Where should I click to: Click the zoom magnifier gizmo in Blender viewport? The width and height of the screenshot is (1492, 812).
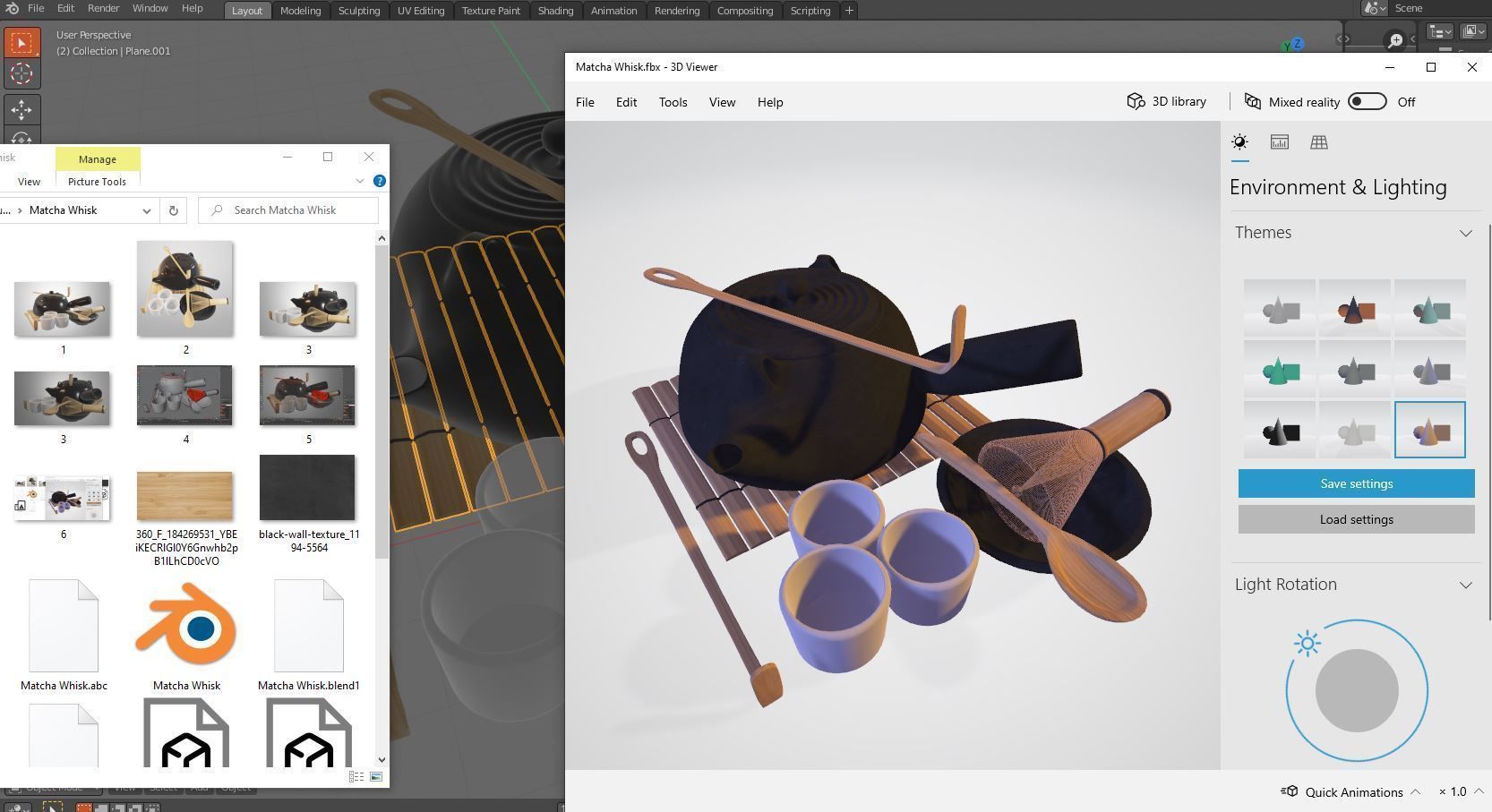coord(1394,40)
